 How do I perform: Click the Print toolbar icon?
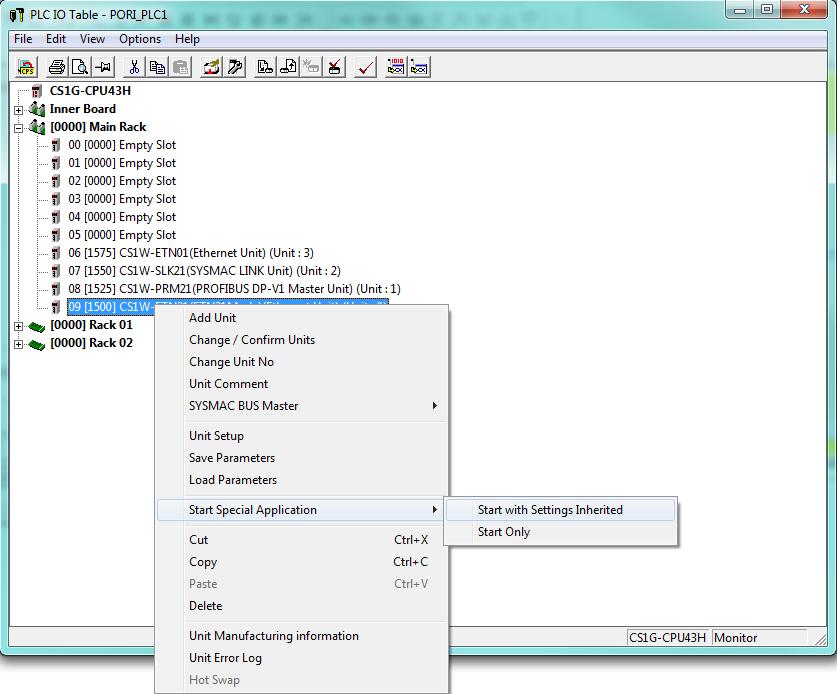57,67
